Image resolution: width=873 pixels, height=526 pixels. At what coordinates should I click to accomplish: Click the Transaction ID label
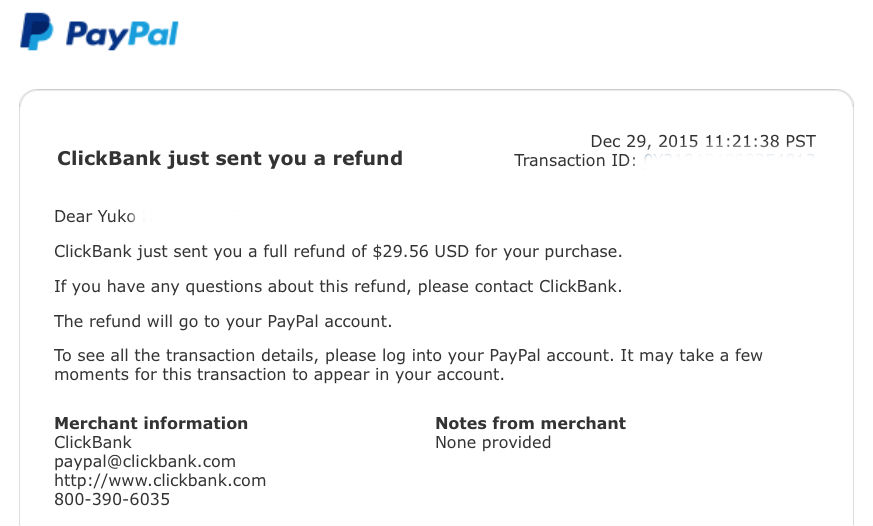point(575,161)
